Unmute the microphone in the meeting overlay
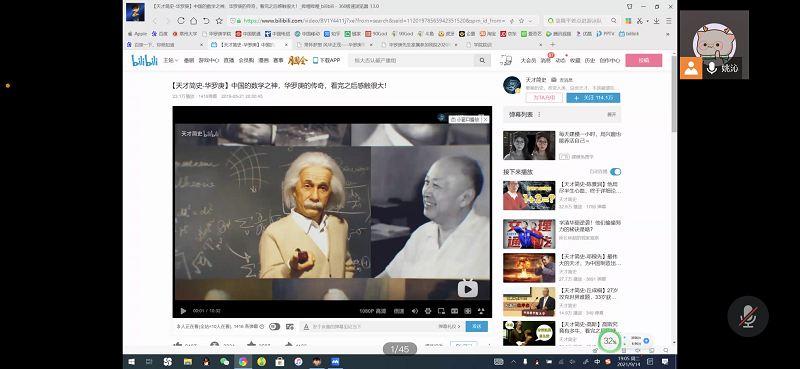800x369 pixels. [748, 316]
